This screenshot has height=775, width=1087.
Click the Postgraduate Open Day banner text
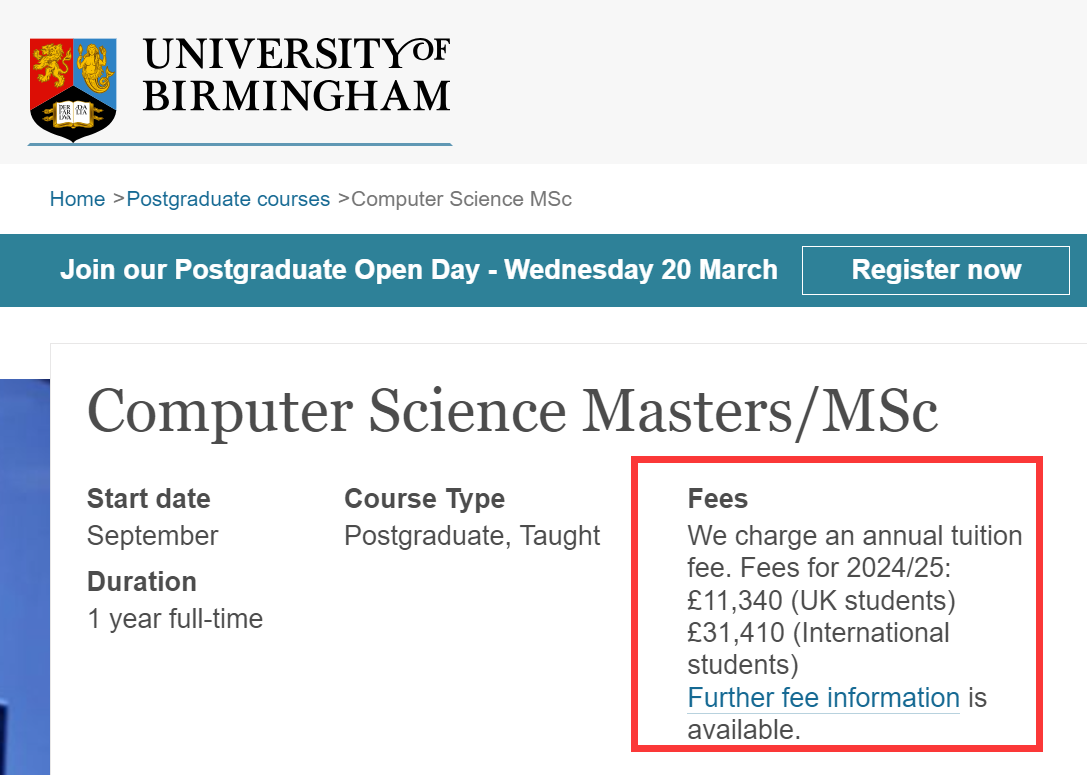click(x=419, y=270)
